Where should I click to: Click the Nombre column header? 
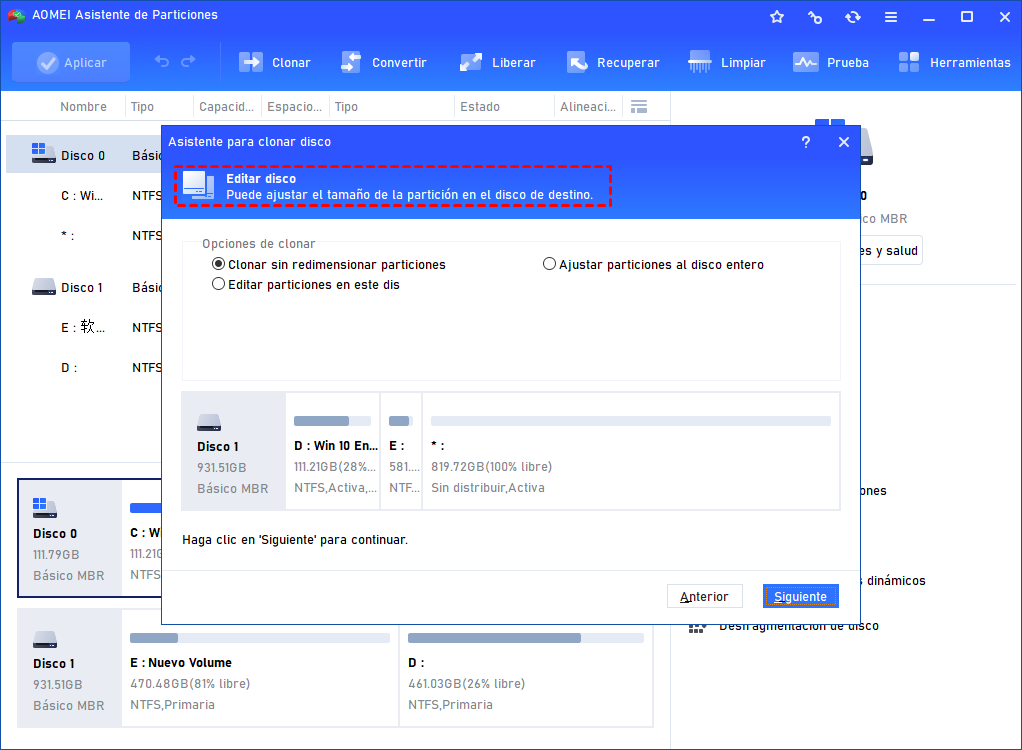click(83, 107)
